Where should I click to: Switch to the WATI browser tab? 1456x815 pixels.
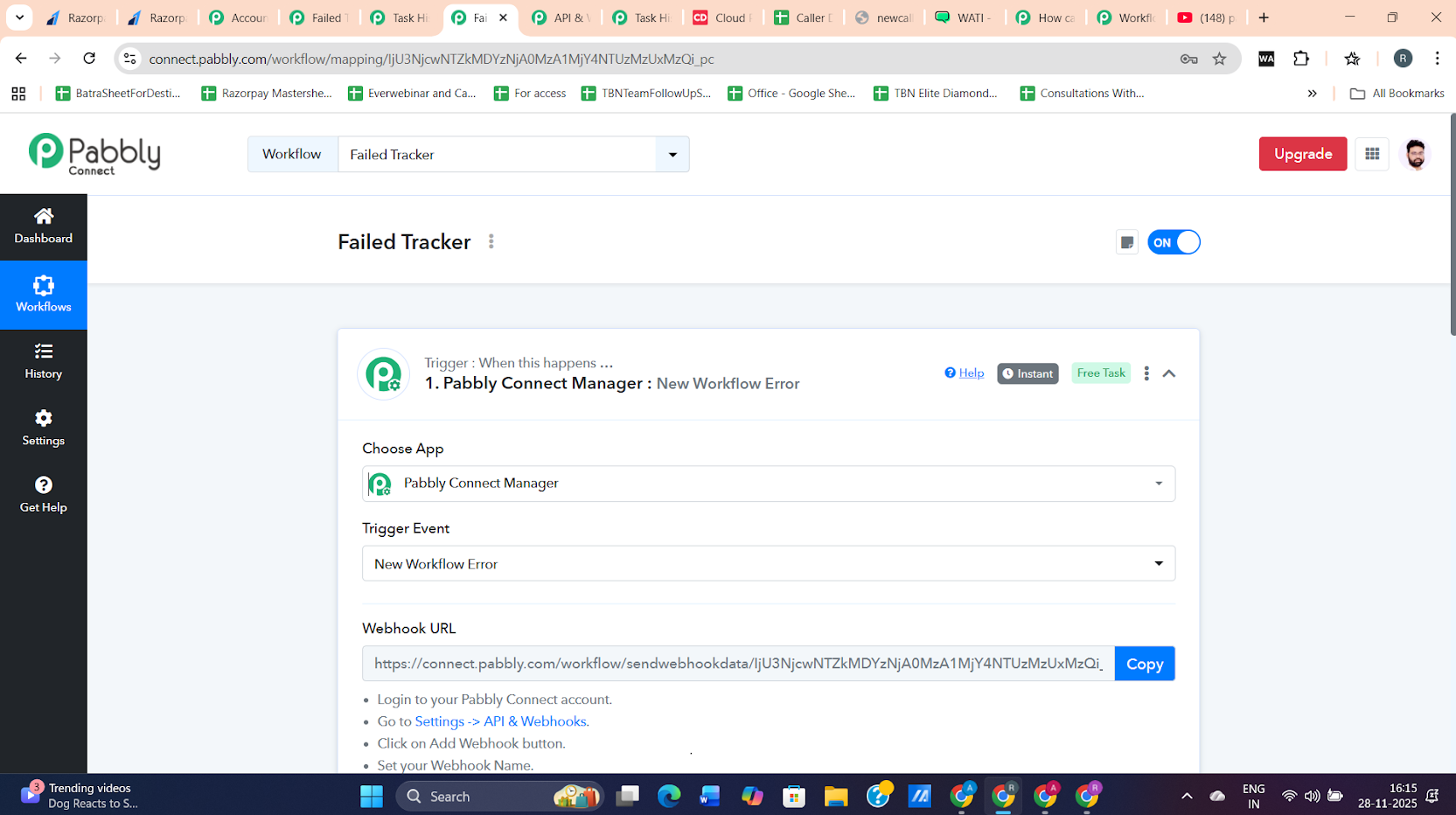click(964, 17)
